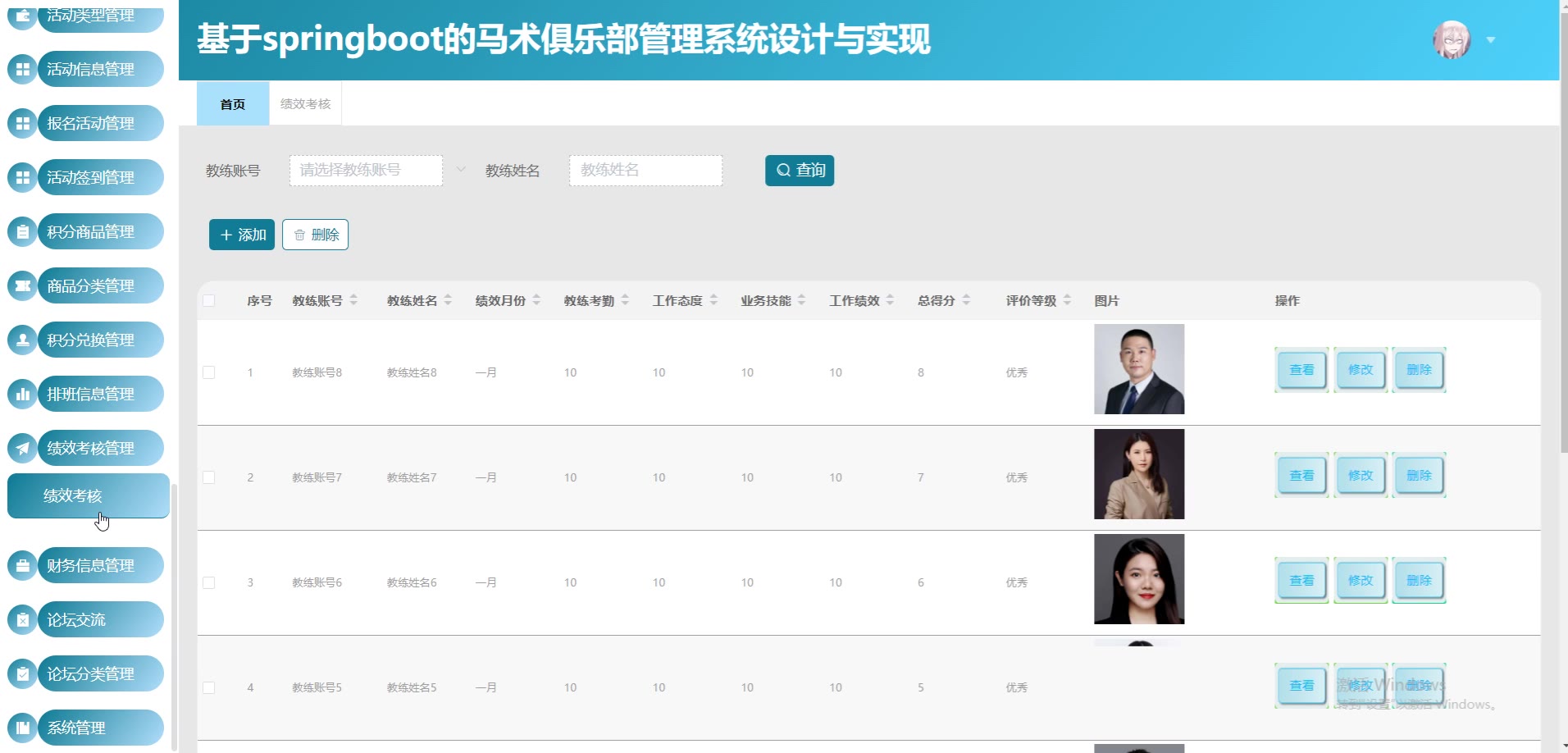Click the 查询 search button
This screenshot has height=753, width=1568.
pyautogui.click(x=800, y=171)
